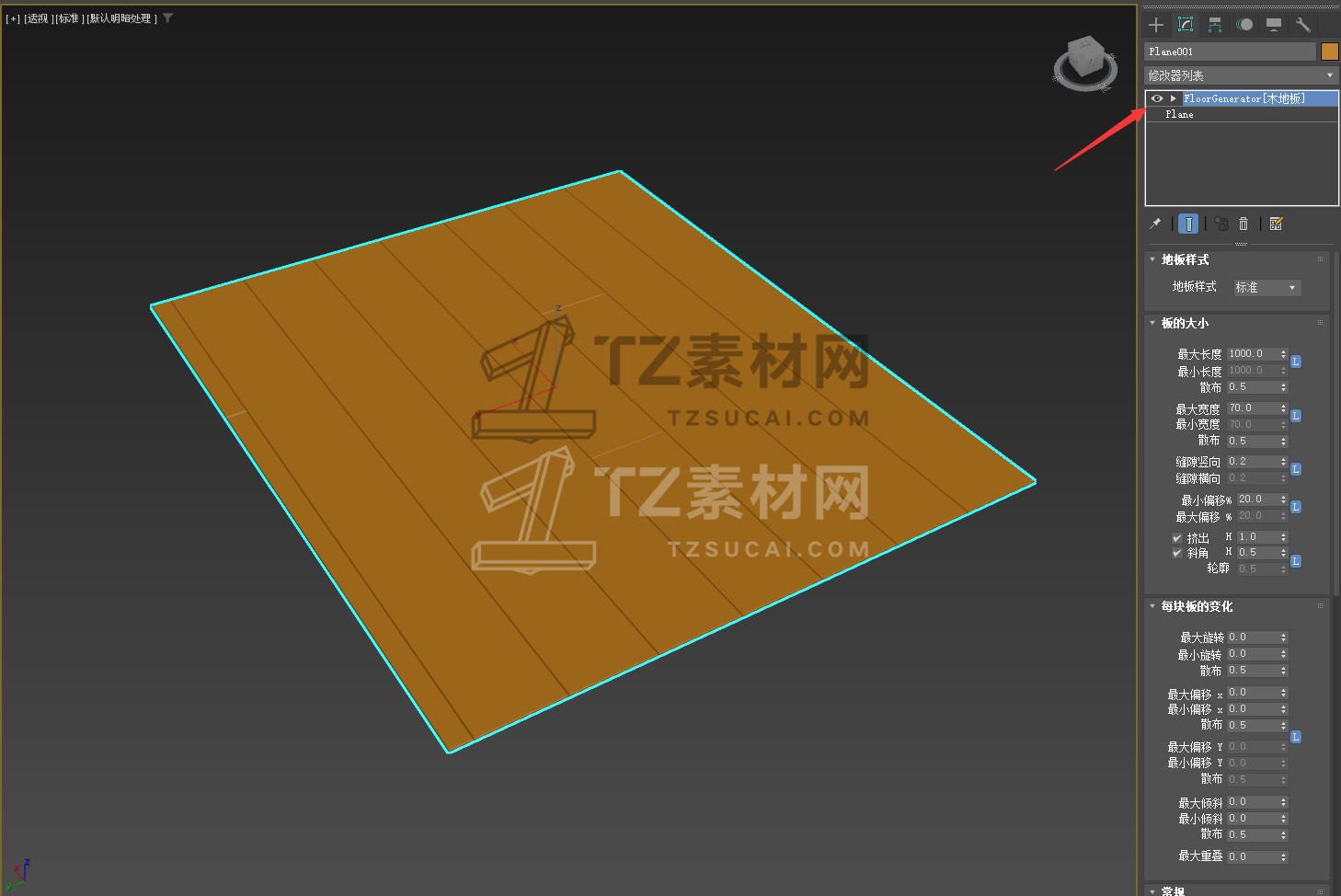Expand the FloorGenerator modifier sub-levels arrow
The image size is (1341, 896).
pos(1174,98)
